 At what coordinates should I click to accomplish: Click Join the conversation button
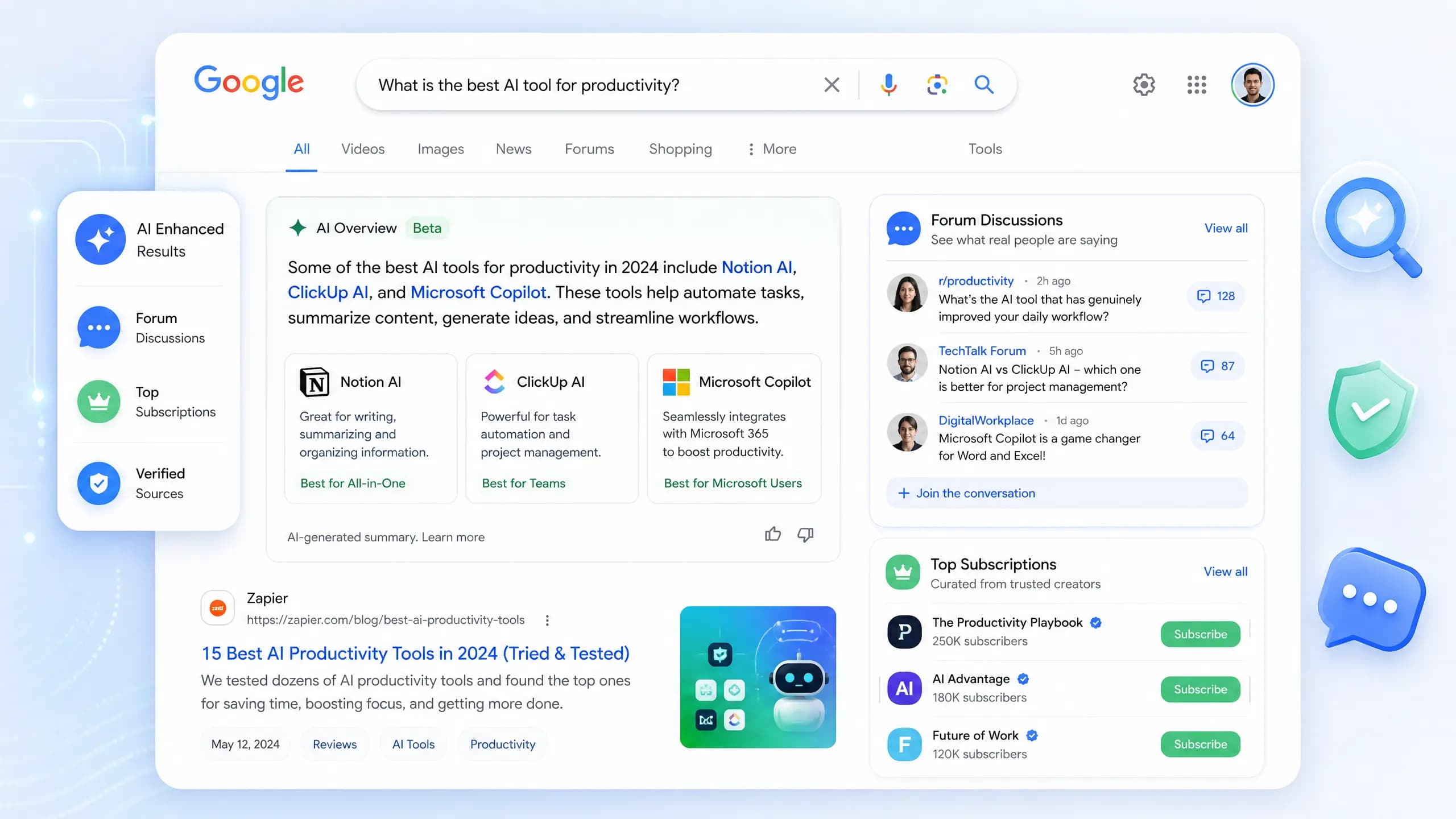(x=1067, y=493)
